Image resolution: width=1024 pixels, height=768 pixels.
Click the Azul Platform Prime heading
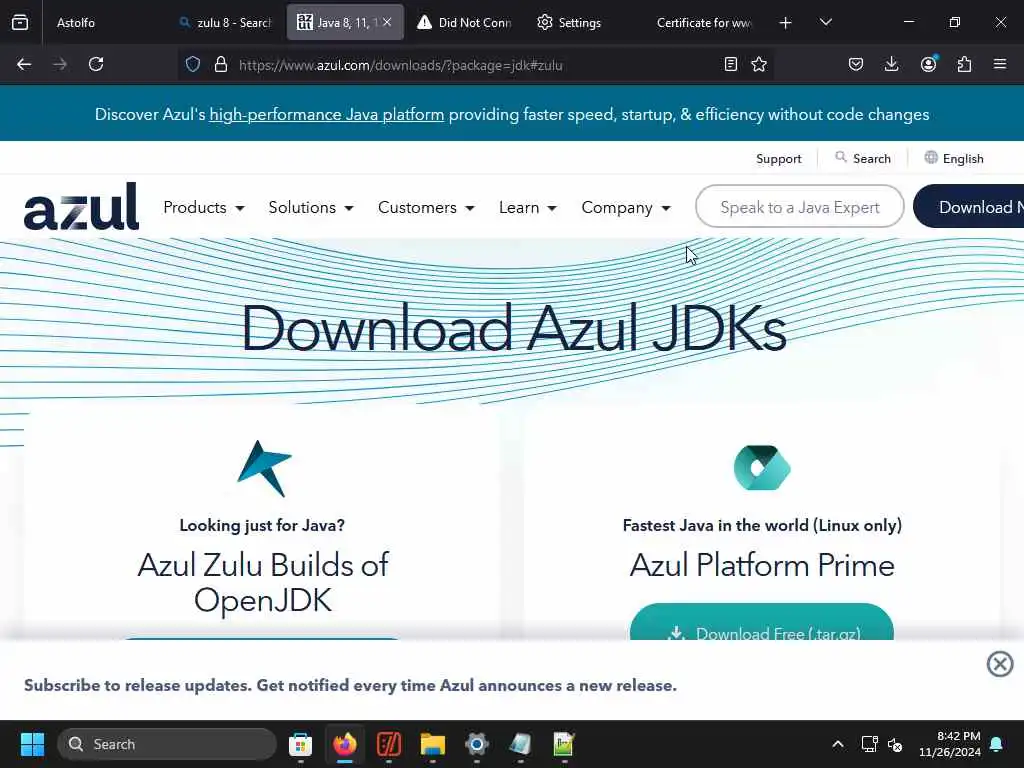coord(762,565)
